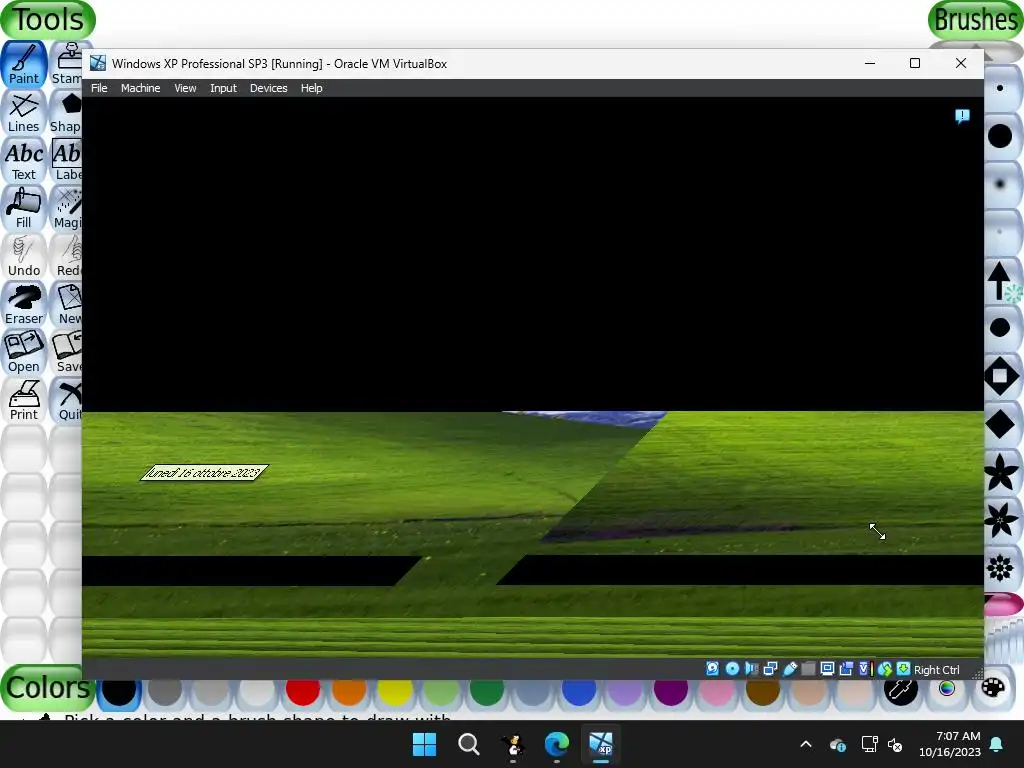The width and height of the screenshot is (1024, 768).
Task: Click the network adapters icon in VirtualBox status bar
Action: [771, 669]
